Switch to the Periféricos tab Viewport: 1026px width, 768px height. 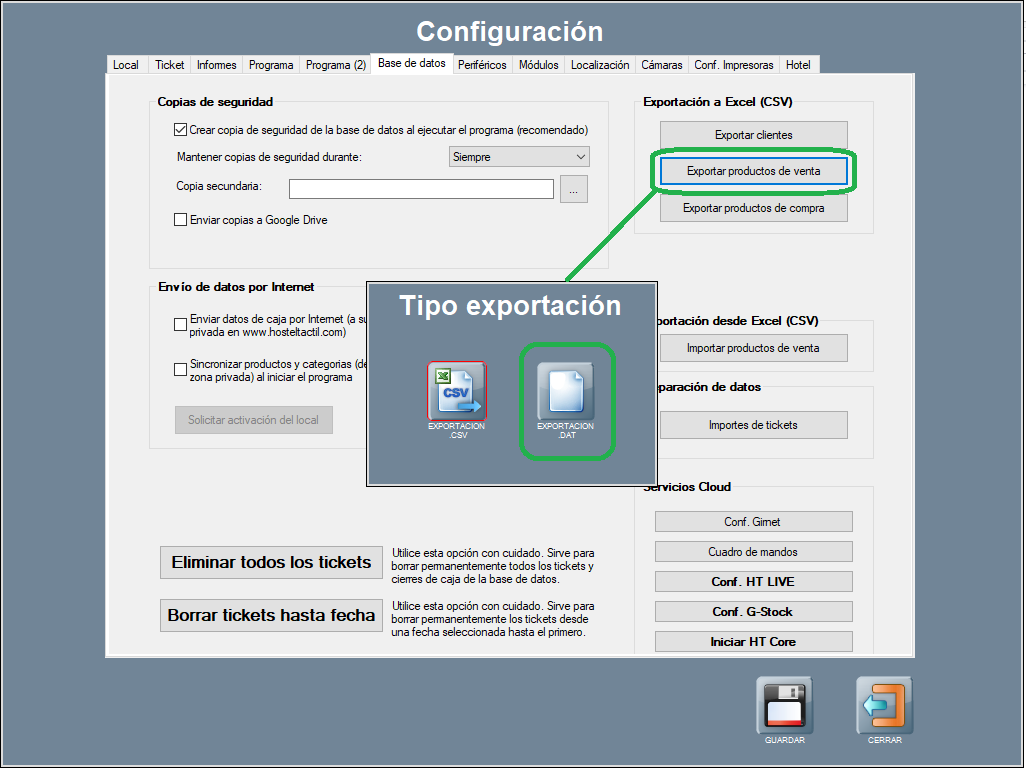[482, 65]
